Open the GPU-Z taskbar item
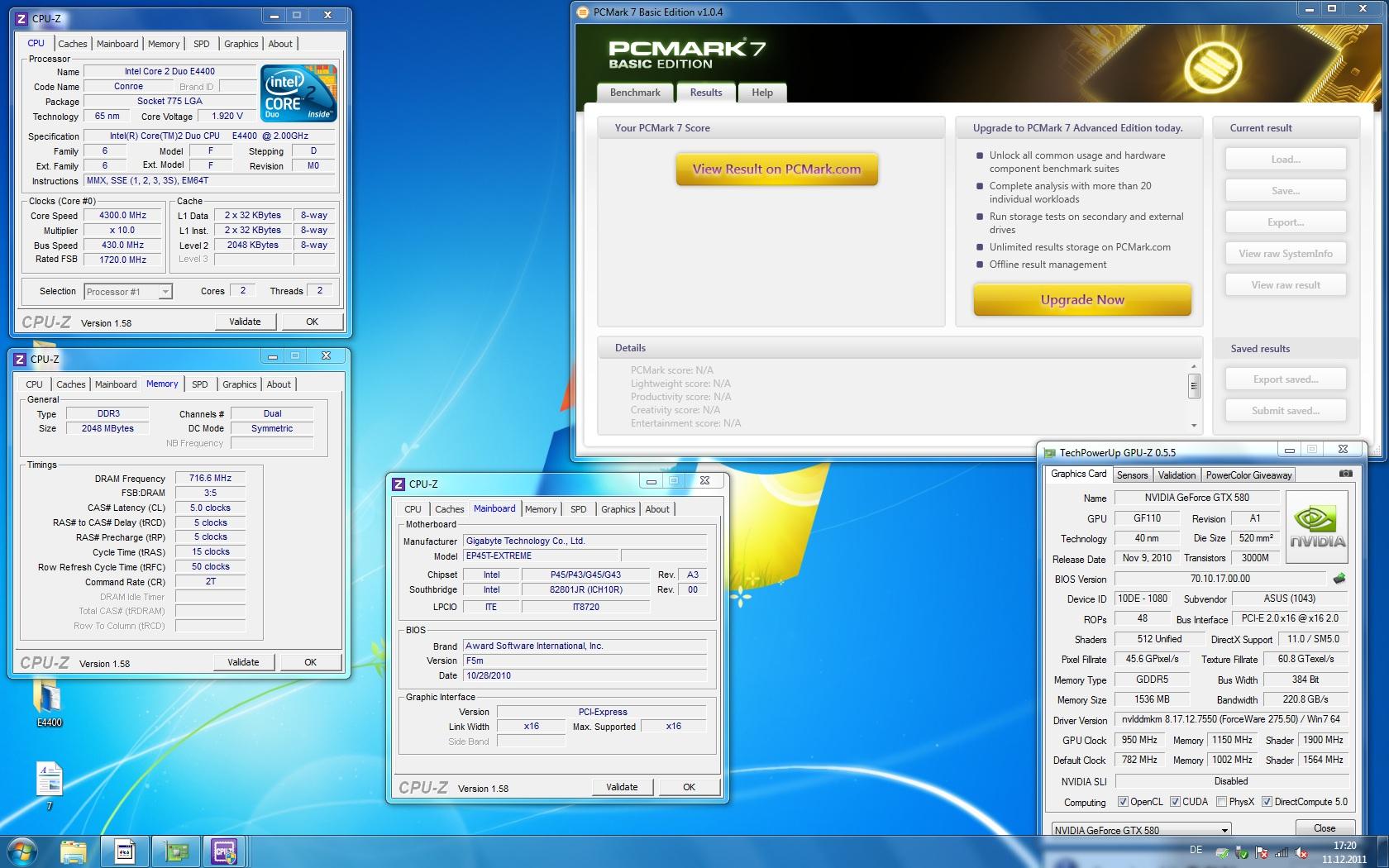1389x868 pixels. [175, 851]
